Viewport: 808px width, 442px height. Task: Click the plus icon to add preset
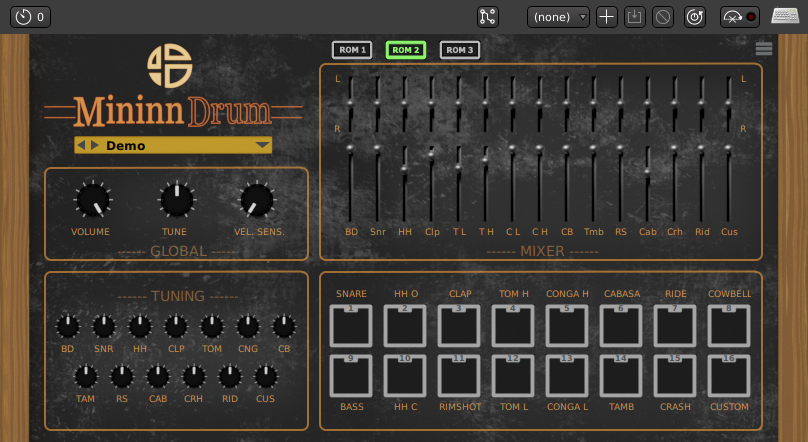(x=606, y=17)
